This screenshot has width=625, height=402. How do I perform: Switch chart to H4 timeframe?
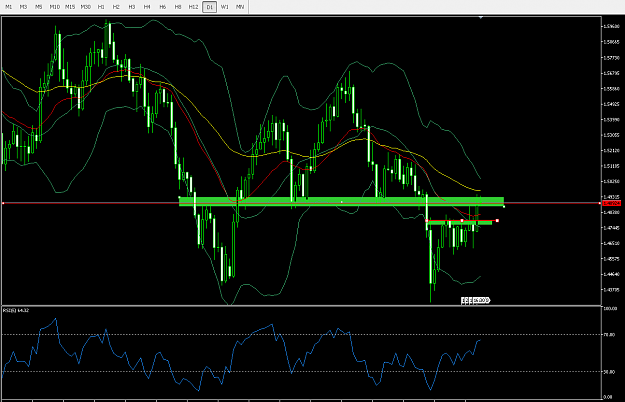pos(147,7)
